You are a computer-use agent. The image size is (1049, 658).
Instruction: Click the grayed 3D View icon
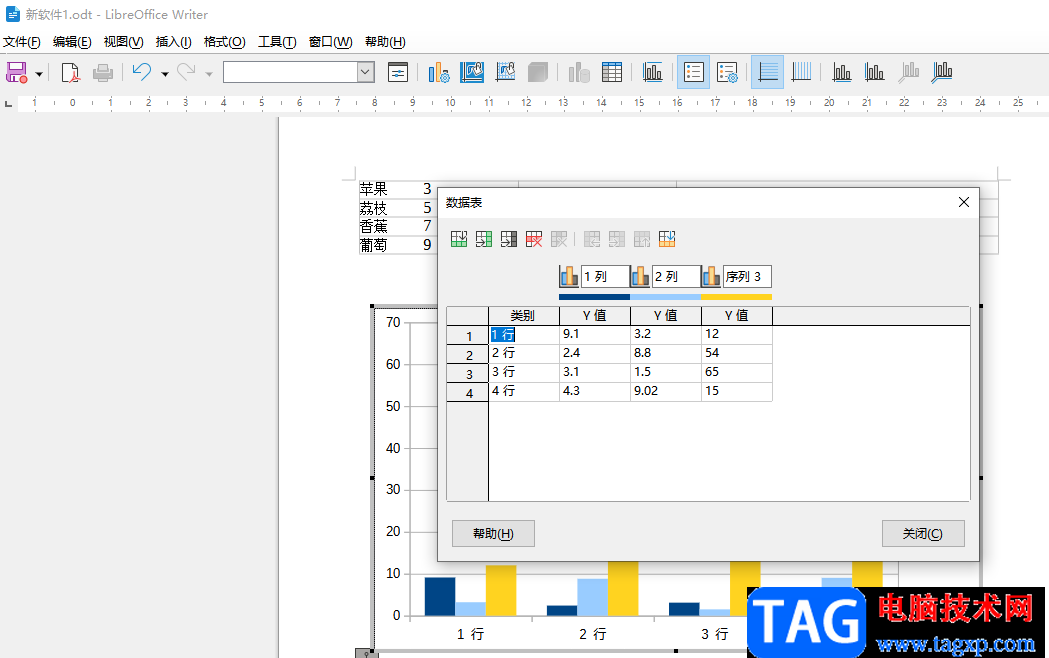pyautogui.click(x=538, y=72)
